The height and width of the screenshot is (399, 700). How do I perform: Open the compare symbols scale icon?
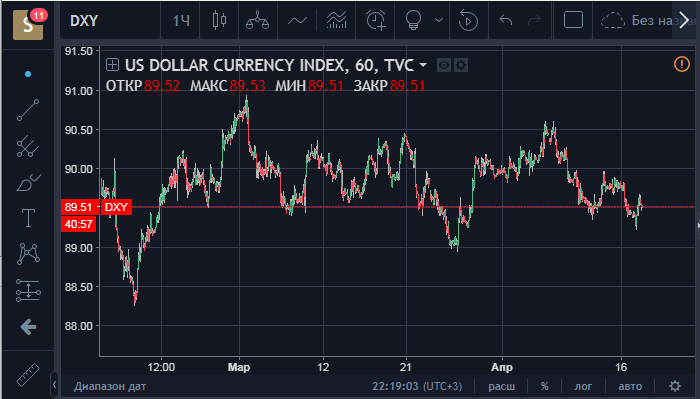(x=258, y=21)
